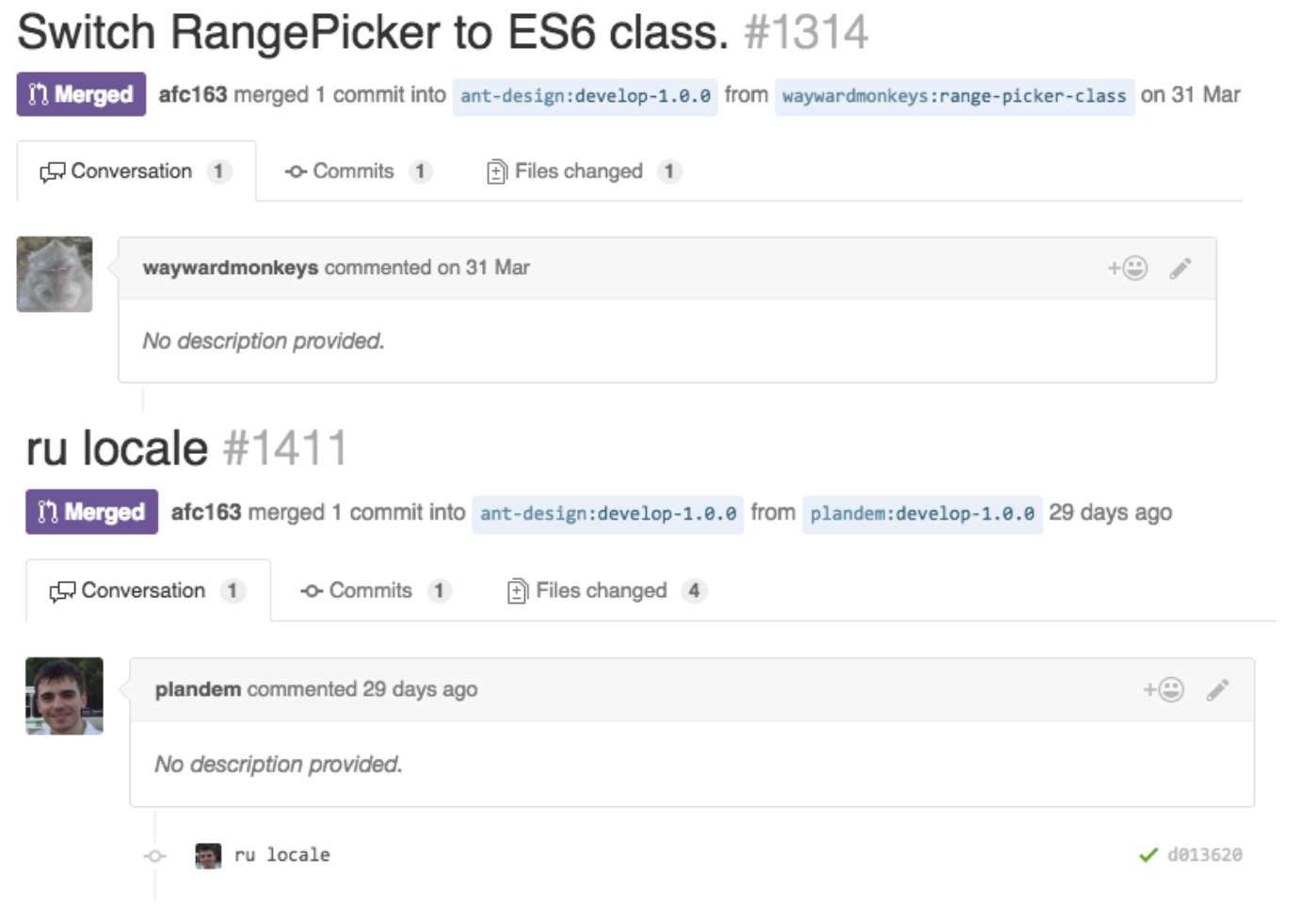
Task: Open plandem profile avatar
Action: 64,696
